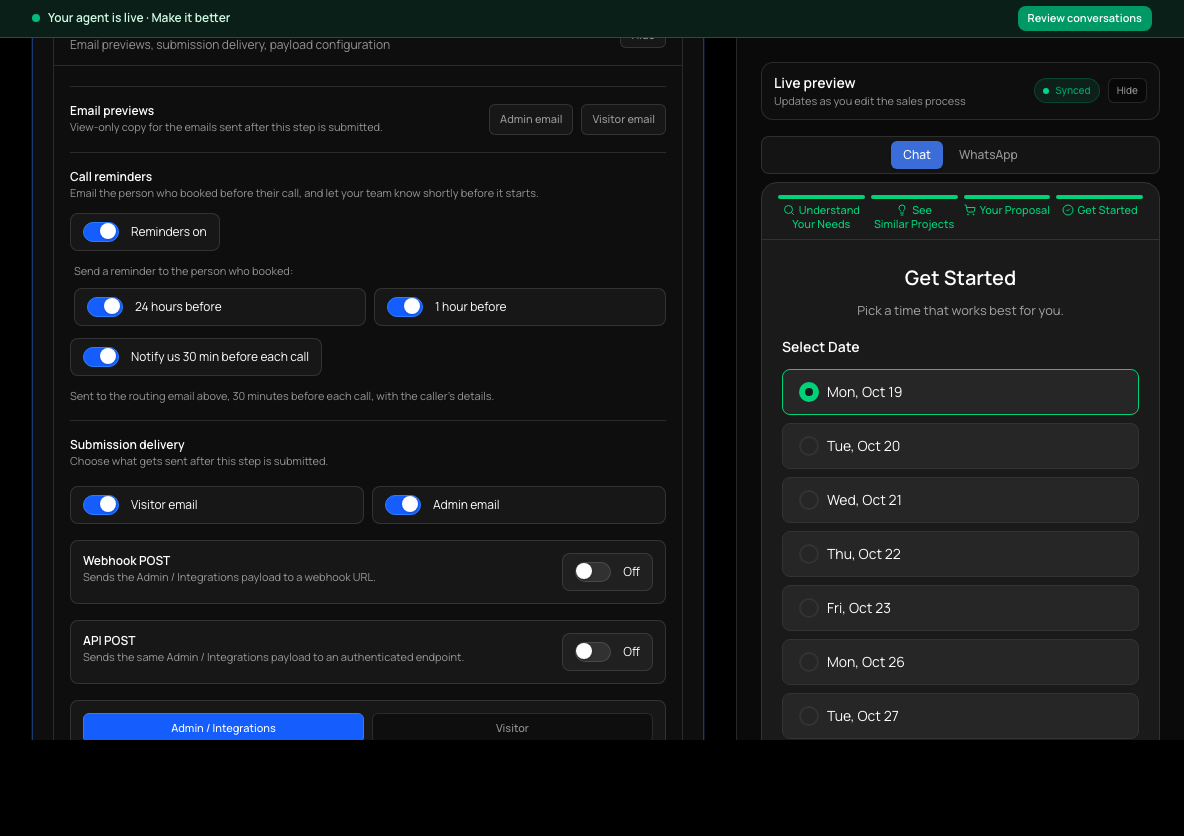1184x836 pixels.
Task: Click the Call reminders heading
Action: click(x=111, y=177)
